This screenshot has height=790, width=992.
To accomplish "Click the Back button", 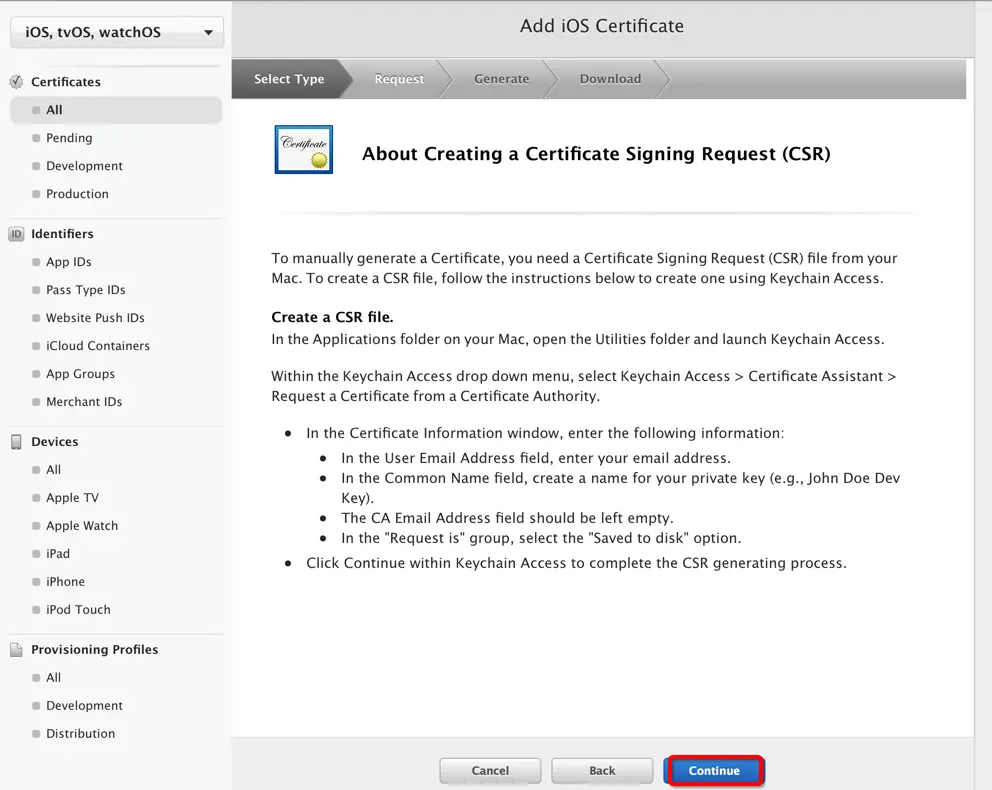I will point(602,770).
